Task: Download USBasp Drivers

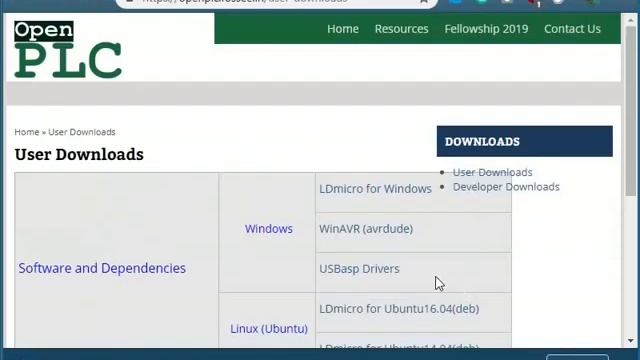Action: pyautogui.click(x=359, y=269)
